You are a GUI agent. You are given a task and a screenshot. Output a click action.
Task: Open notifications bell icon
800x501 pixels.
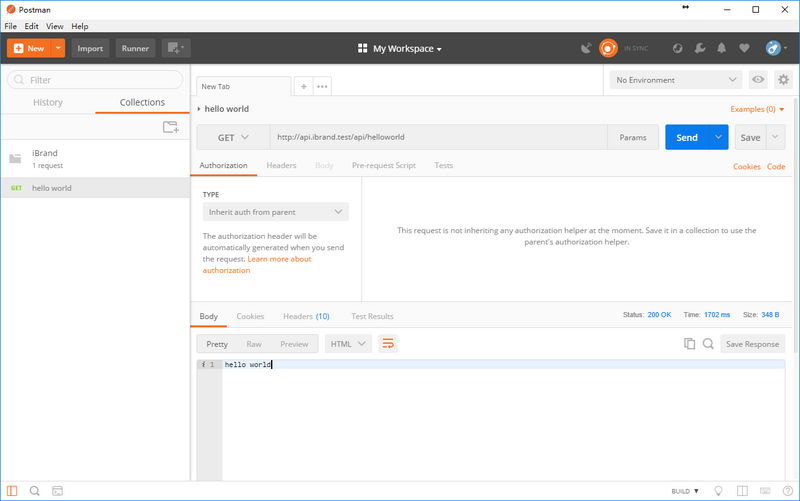pyautogui.click(x=721, y=48)
